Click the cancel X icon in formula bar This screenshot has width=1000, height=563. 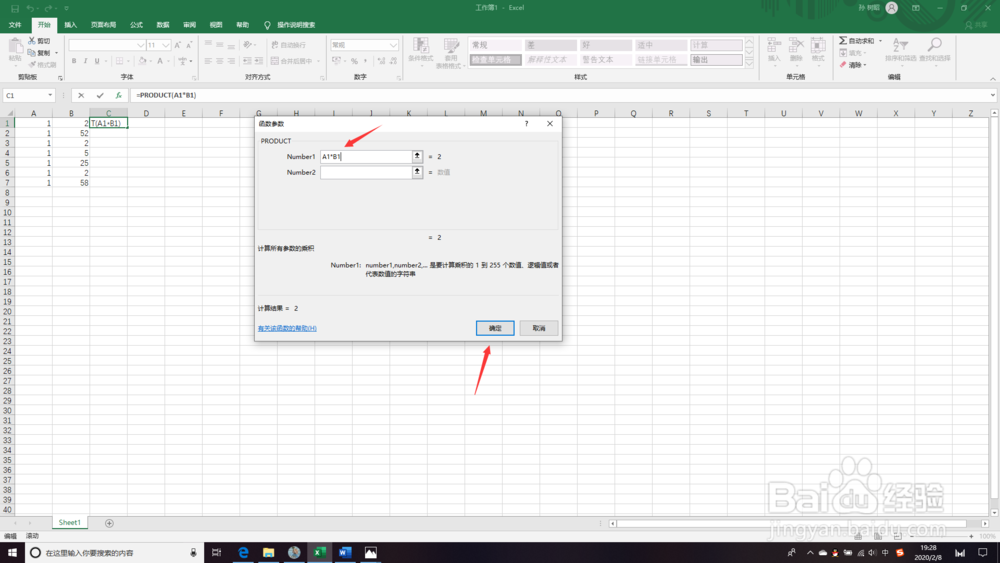81,95
